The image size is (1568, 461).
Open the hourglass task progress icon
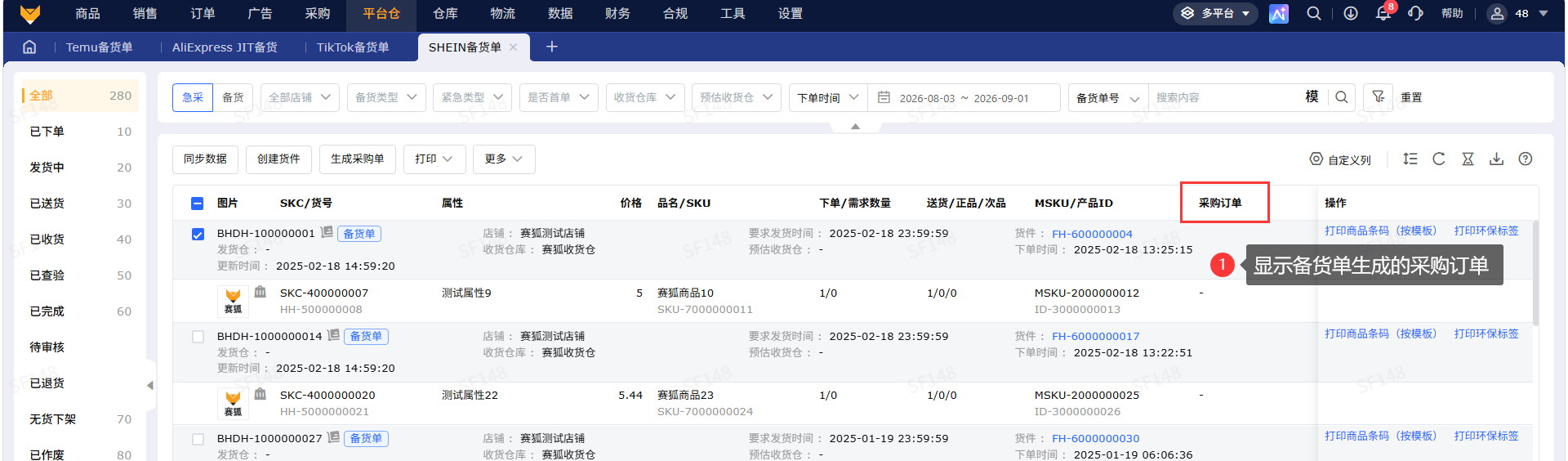coord(1468,159)
